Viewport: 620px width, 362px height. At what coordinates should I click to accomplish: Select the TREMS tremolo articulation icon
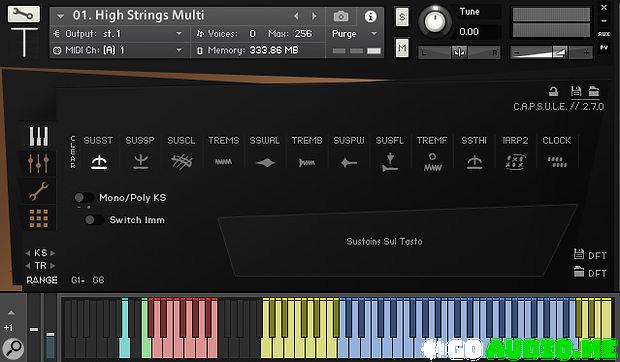(224, 162)
